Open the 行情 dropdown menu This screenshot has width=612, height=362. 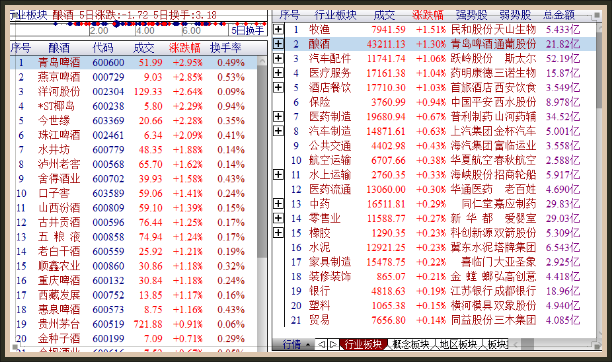pos(297,344)
